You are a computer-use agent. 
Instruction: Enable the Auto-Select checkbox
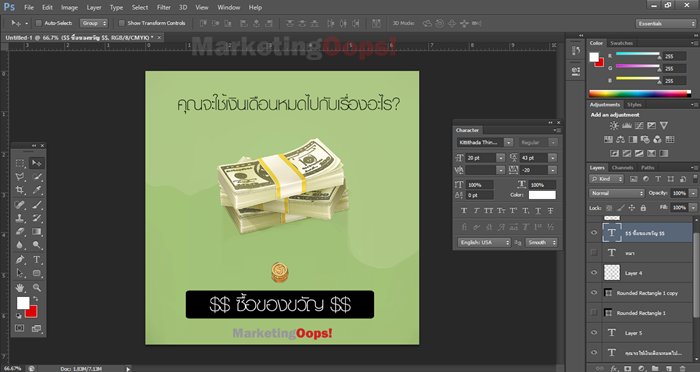[38, 23]
